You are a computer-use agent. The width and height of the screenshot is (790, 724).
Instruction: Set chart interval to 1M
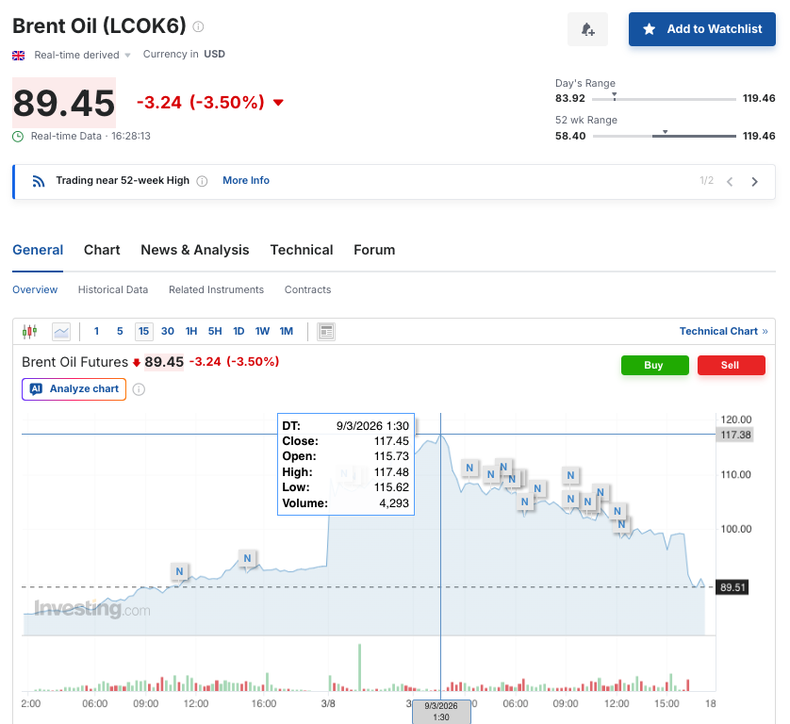coord(286,332)
